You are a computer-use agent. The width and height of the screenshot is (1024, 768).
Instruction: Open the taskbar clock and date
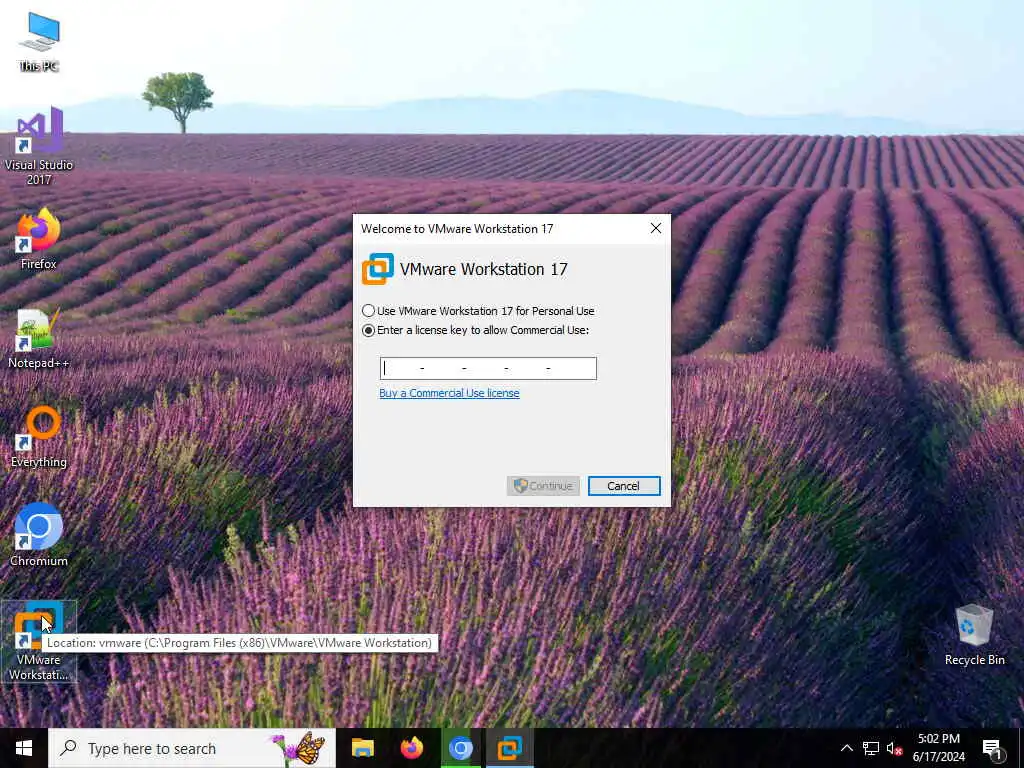938,748
